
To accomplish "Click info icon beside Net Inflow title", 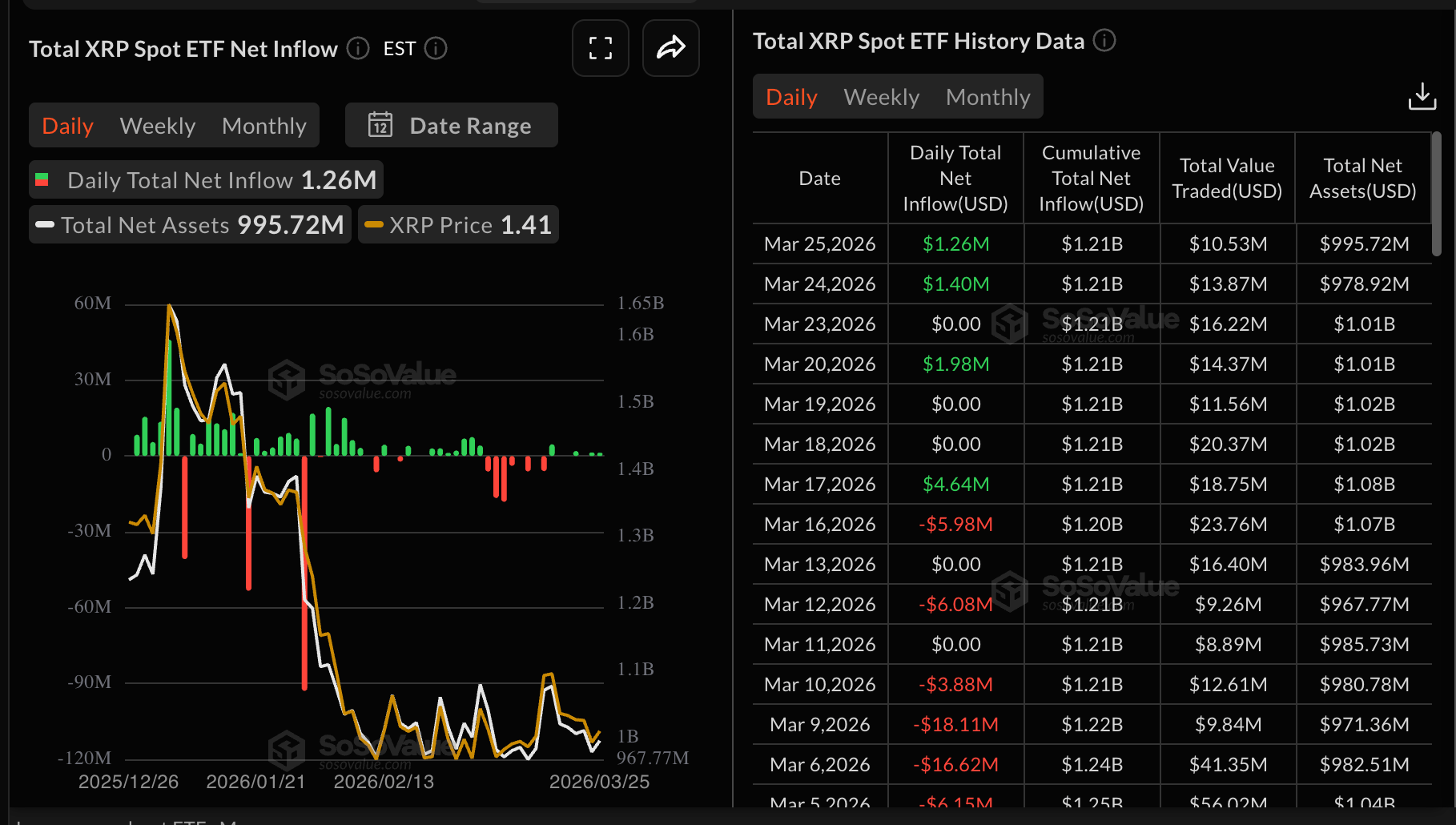I will pos(358,49).
